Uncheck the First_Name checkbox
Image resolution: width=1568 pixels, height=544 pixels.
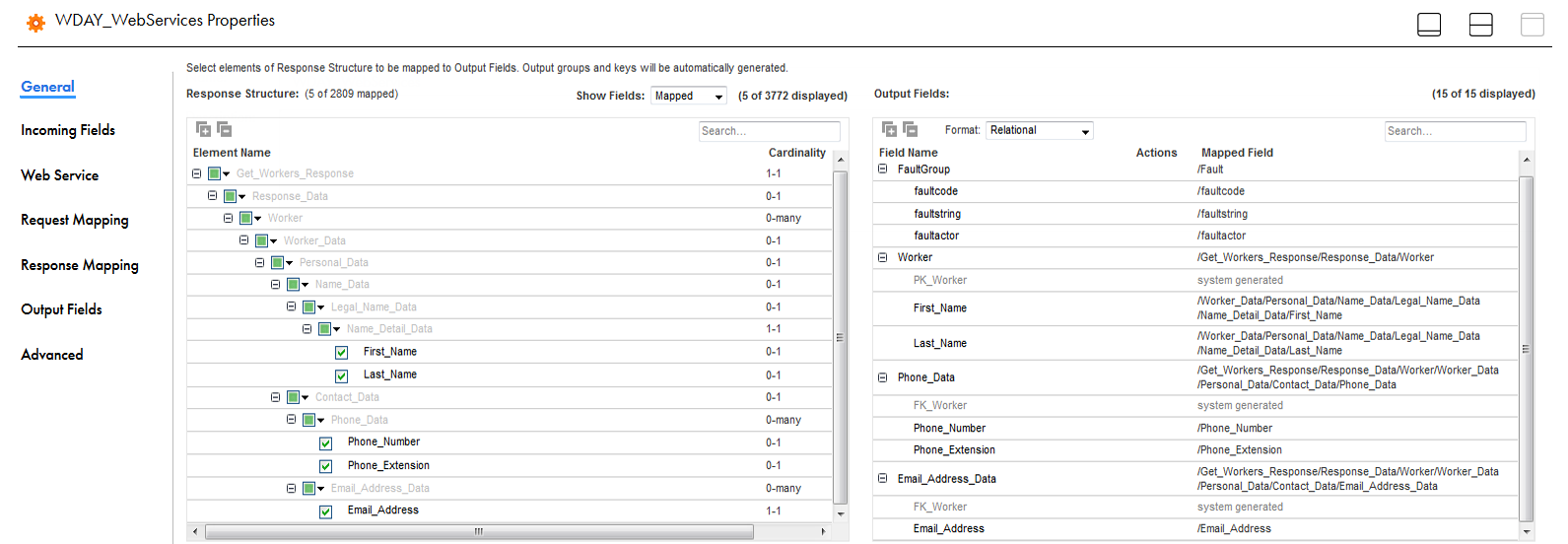click(x=341, y=353)
